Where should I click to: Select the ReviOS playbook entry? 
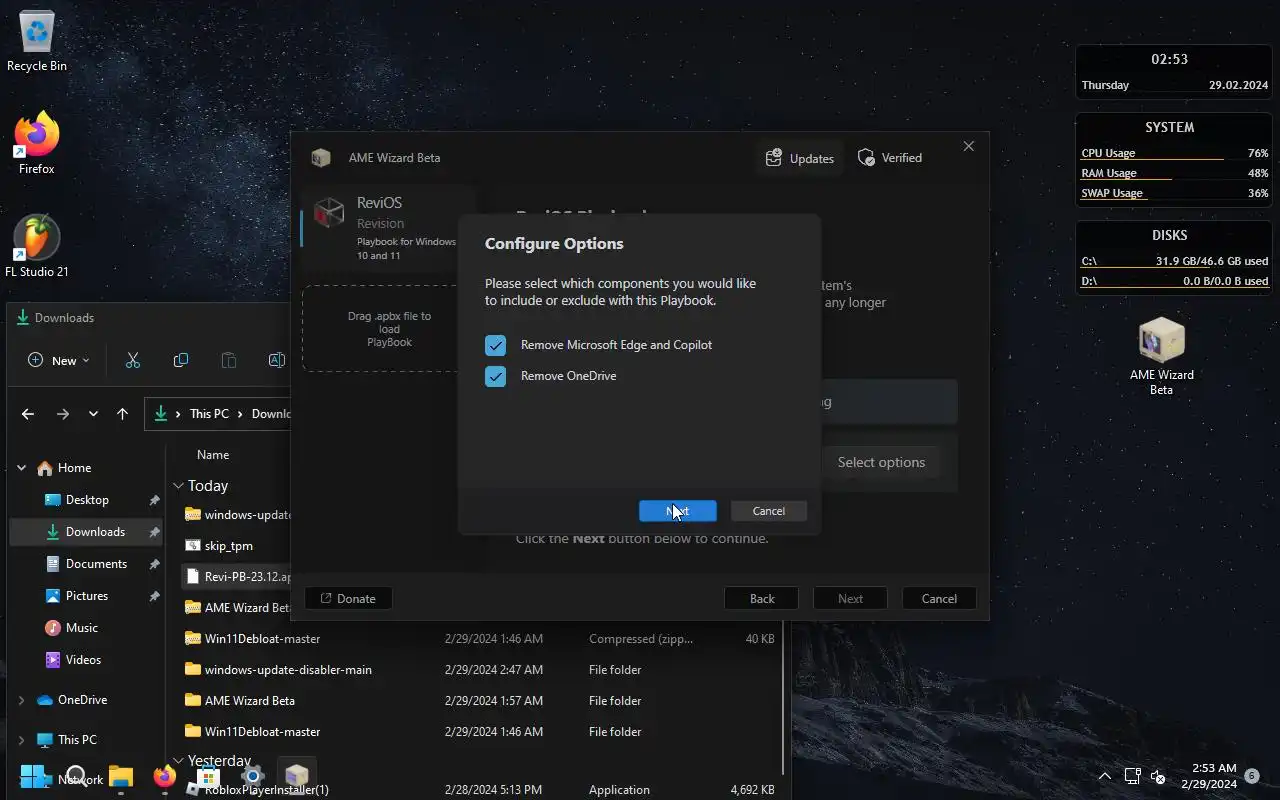pos(389,226)
